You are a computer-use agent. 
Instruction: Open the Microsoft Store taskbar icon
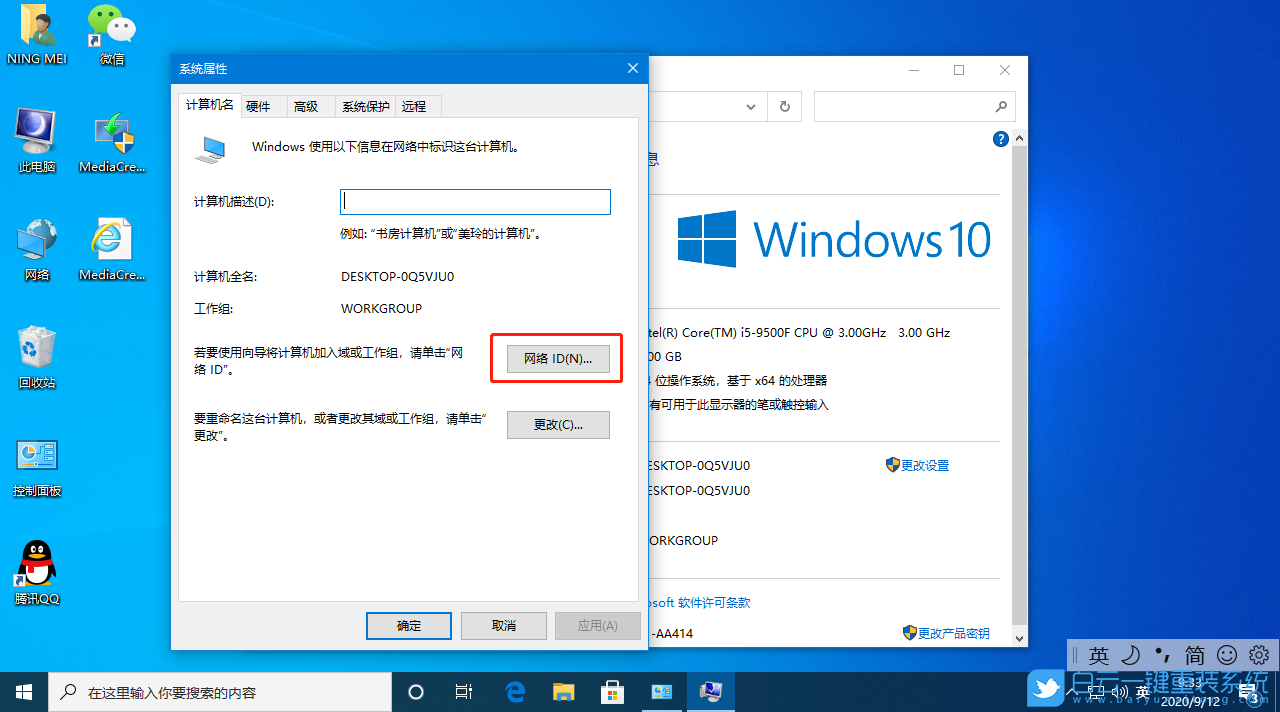click(612, 691)
